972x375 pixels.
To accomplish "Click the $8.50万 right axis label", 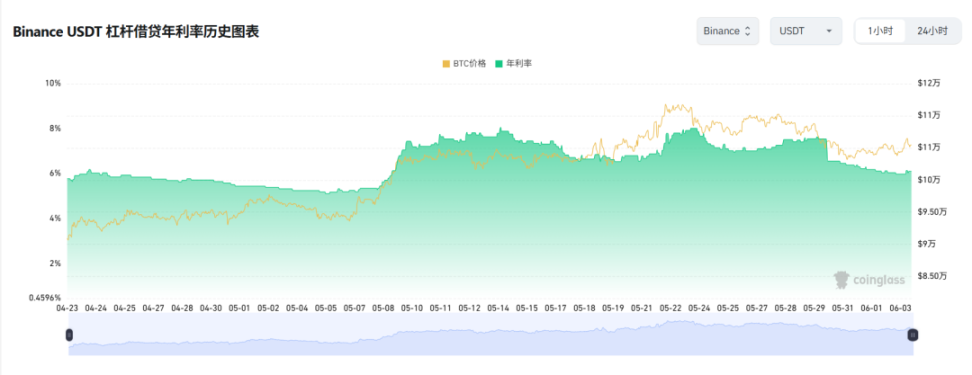I will 933,276.
